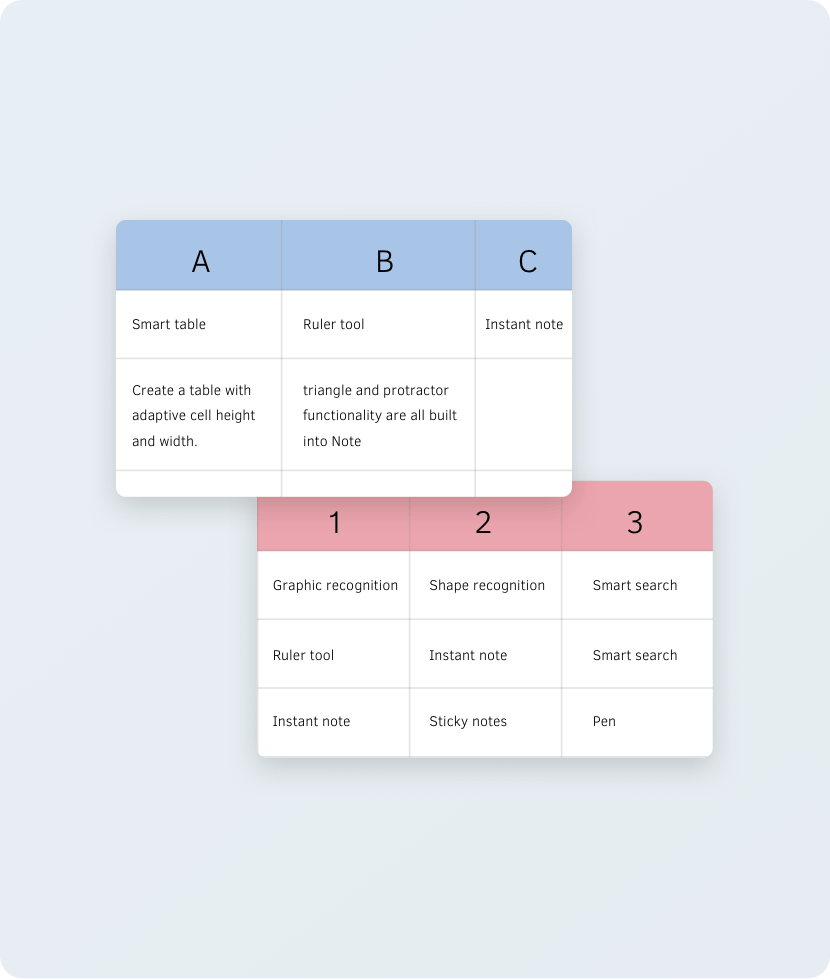The image size is (830, 980).
Task: Click the "Sticky notes" cell
Action: pyautogui.click(x=468, y=721)
